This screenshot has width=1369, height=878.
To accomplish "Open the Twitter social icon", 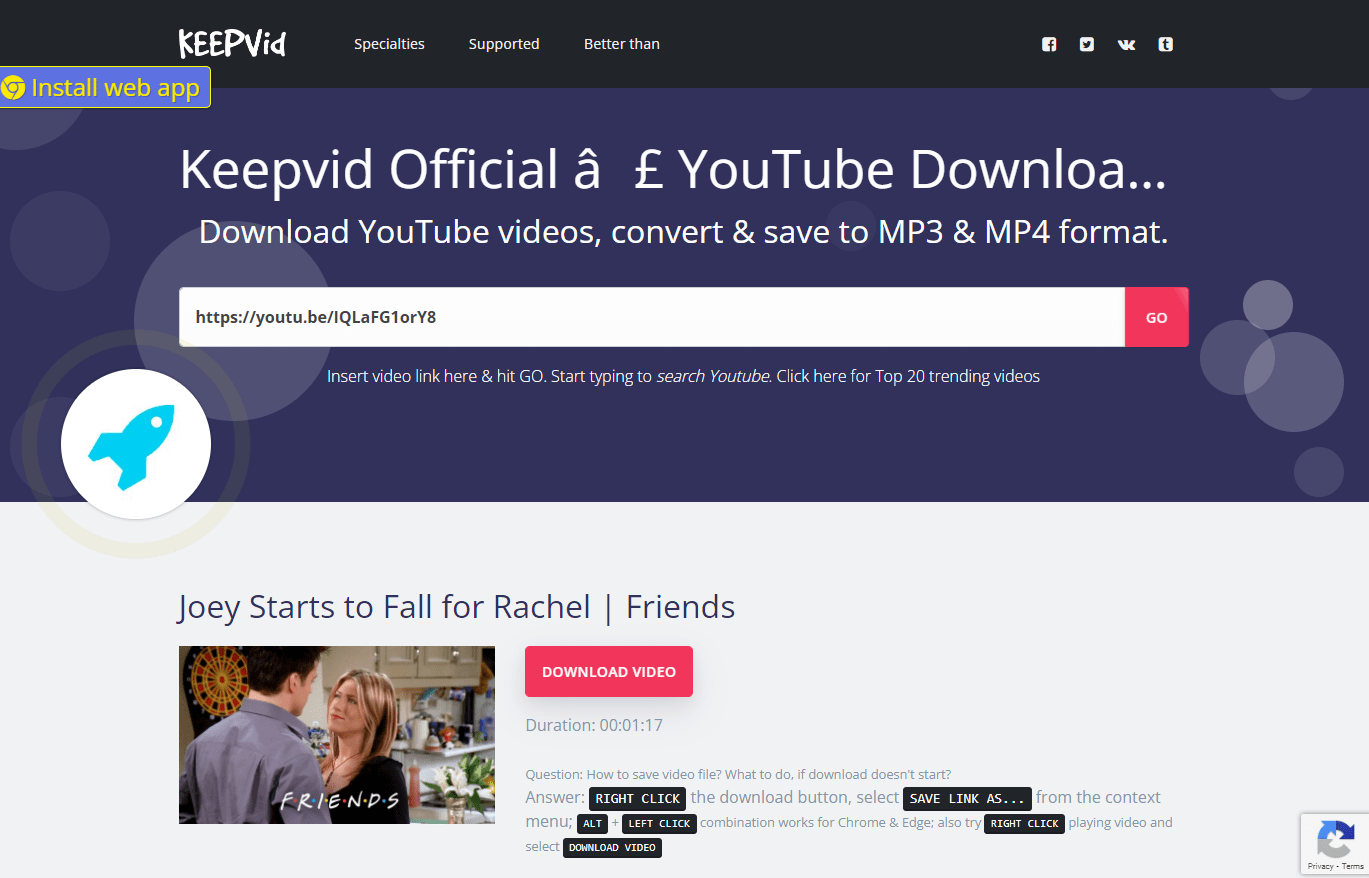I will pyautogui.click(x=1087, y=44).
